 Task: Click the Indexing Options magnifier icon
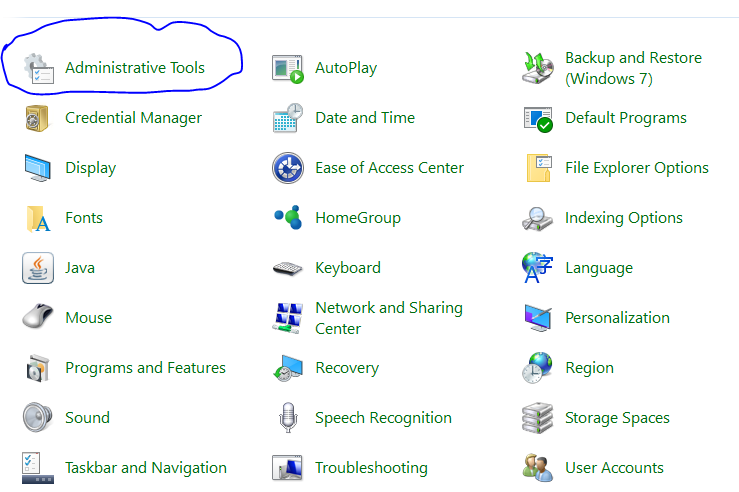(537, 219)
